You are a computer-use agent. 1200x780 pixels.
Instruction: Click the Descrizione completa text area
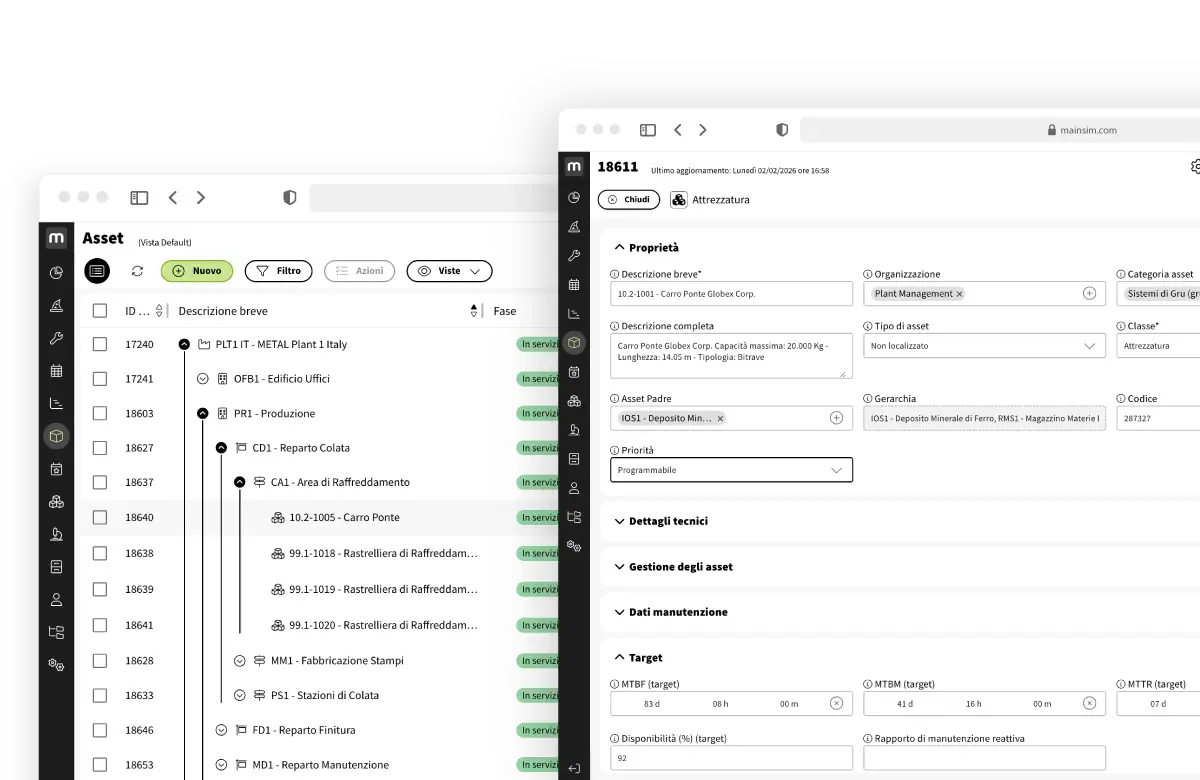[x=731, y=356]
